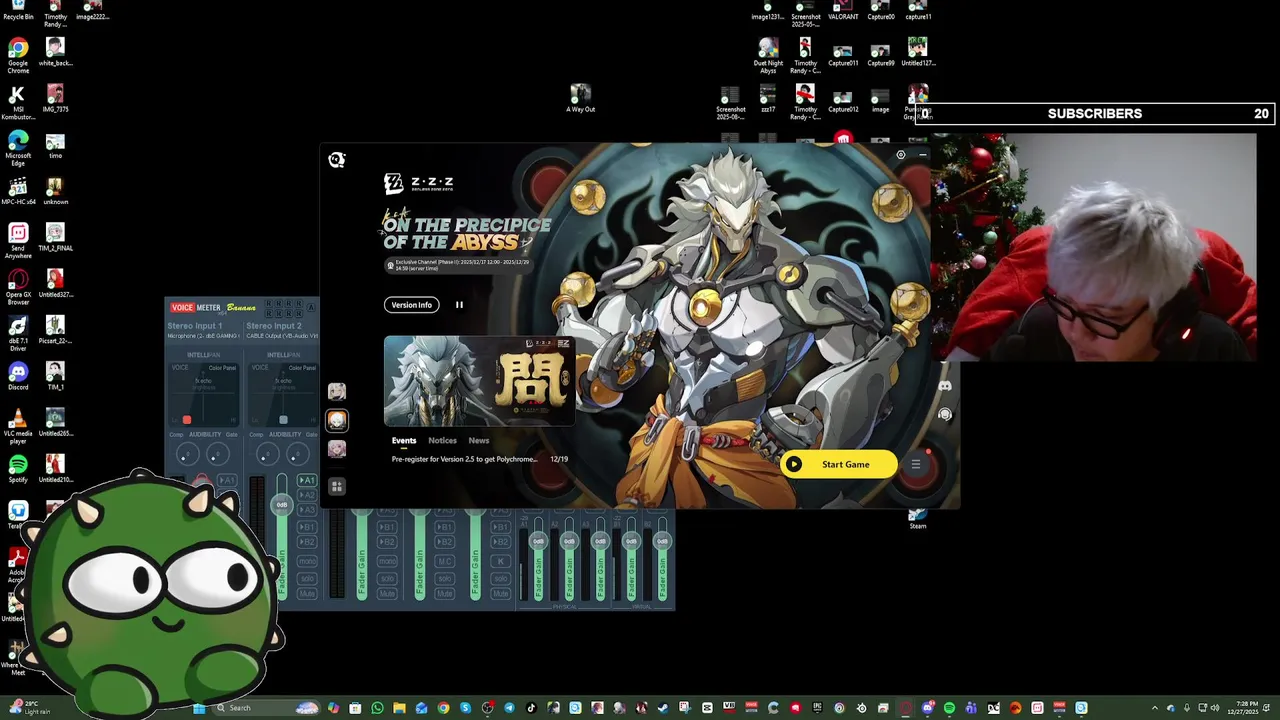Select VALORANT desktop shortcut
Image resolution: width=1280 pixels, height=720 pixels.
click(x=843, y=10)
